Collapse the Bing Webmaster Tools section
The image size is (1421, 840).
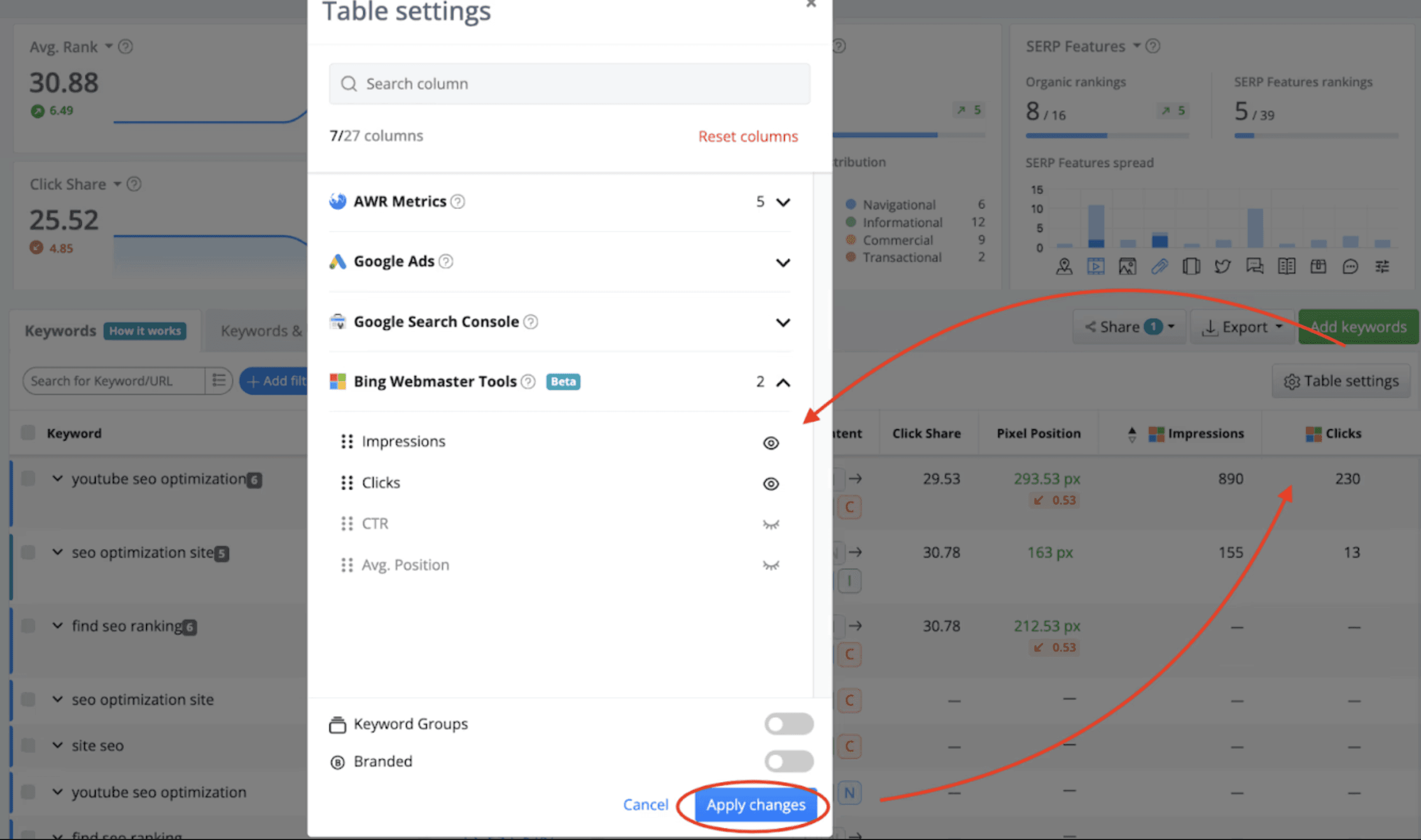[x=783, y=383]
